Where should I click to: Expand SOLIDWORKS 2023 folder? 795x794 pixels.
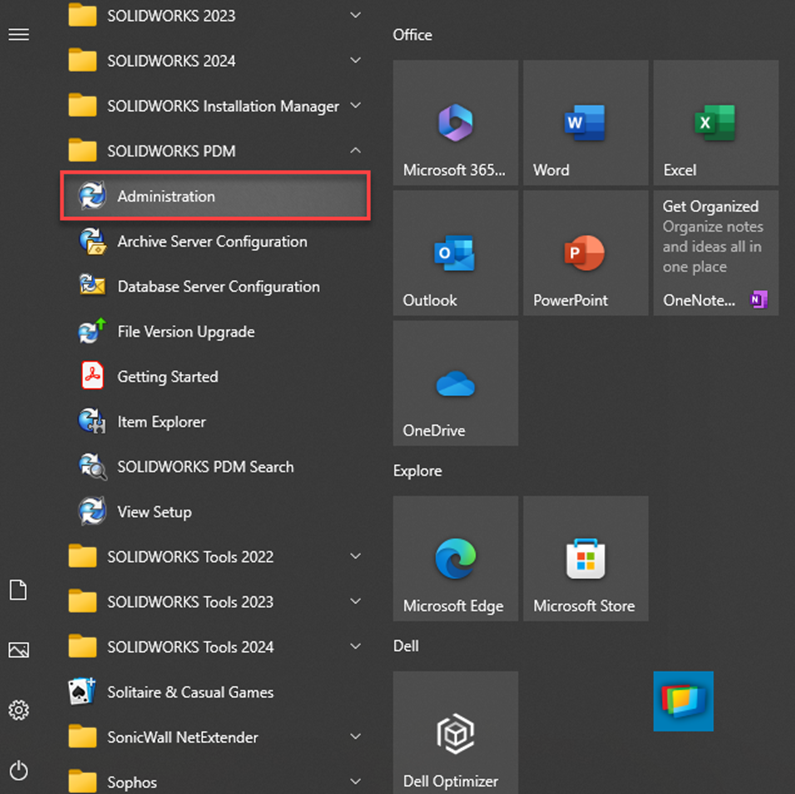pyautogui.click(x=215, y=16)
